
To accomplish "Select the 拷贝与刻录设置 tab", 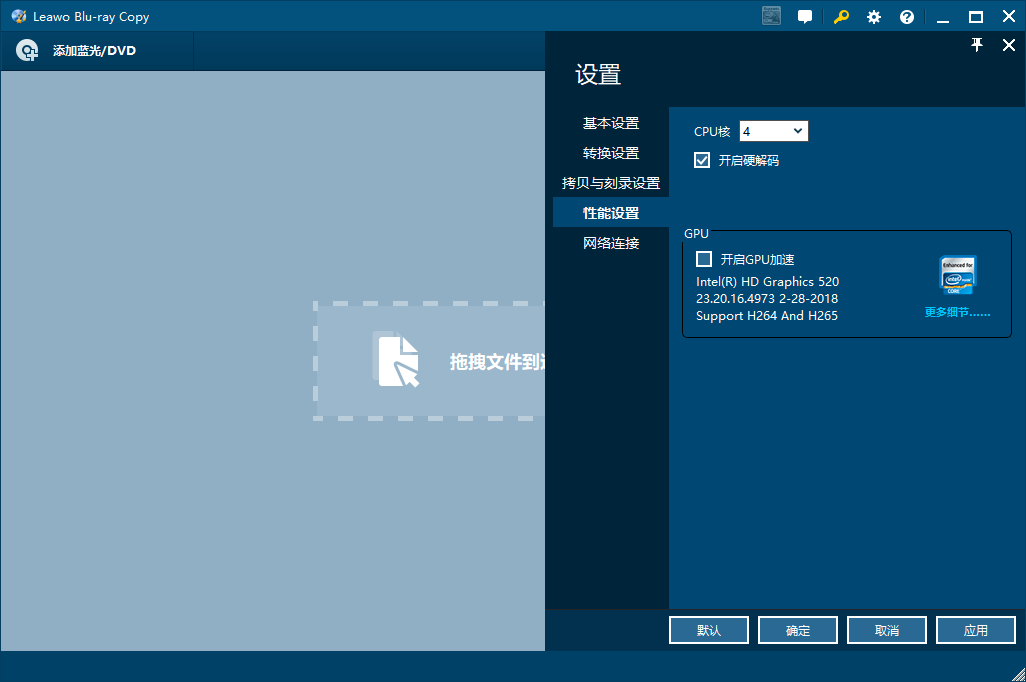I will click(610, 183).
